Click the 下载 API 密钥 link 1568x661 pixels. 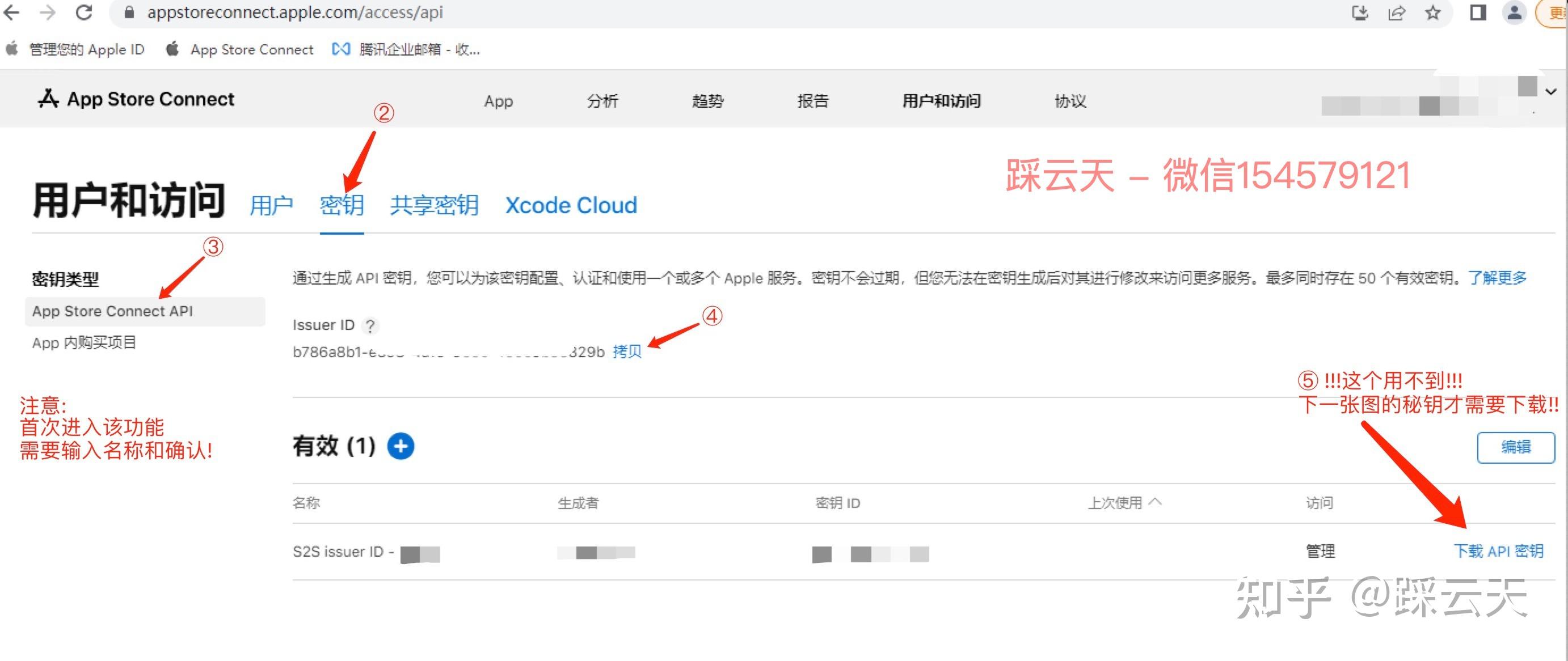(x=1499, y=551)
